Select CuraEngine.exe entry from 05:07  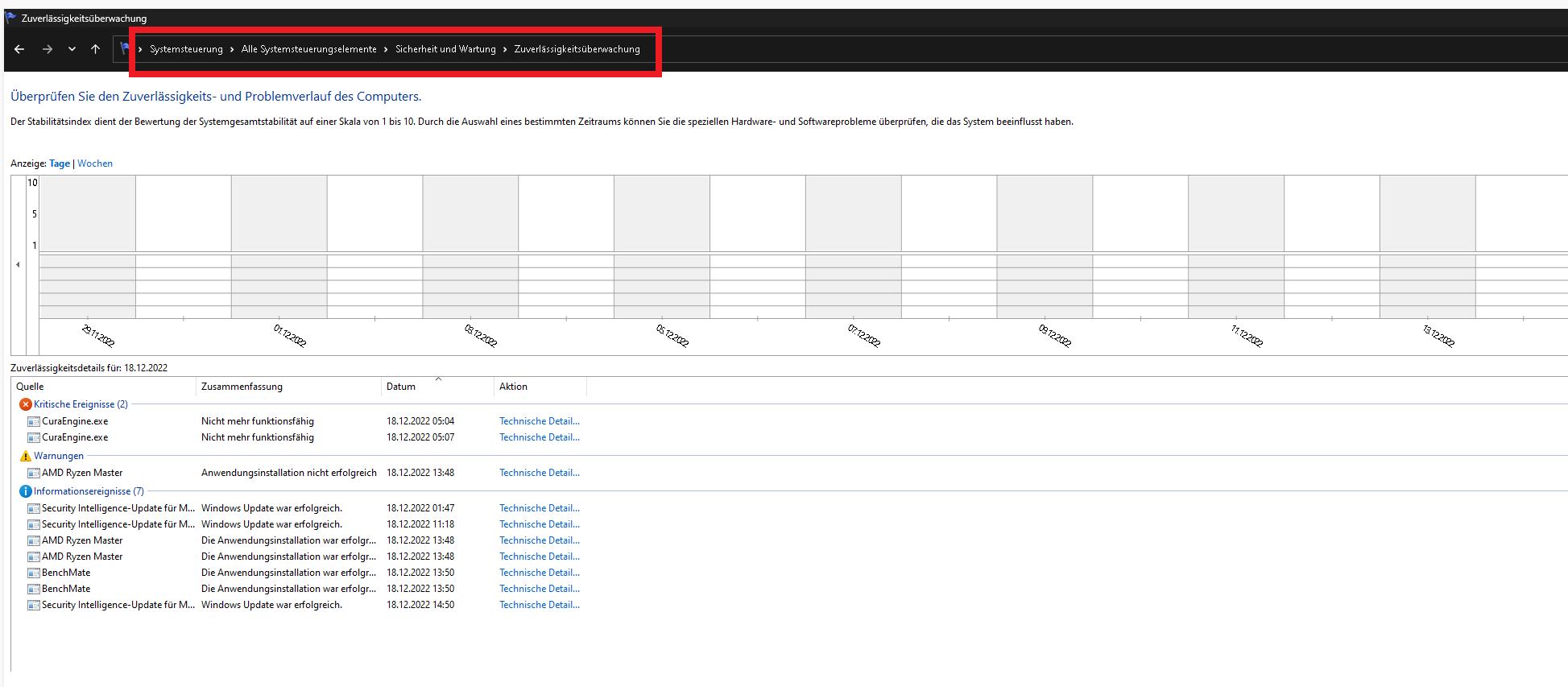[75, 437]
